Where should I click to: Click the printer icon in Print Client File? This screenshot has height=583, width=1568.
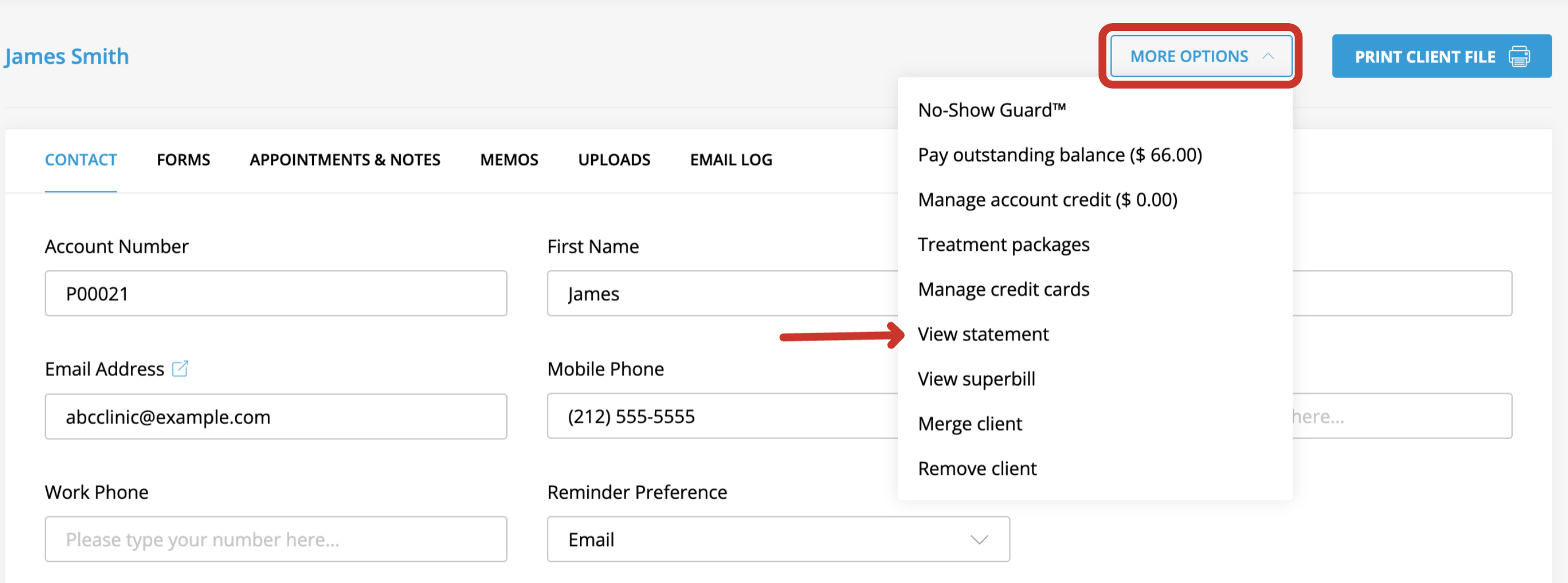(x=1520, y=56)
